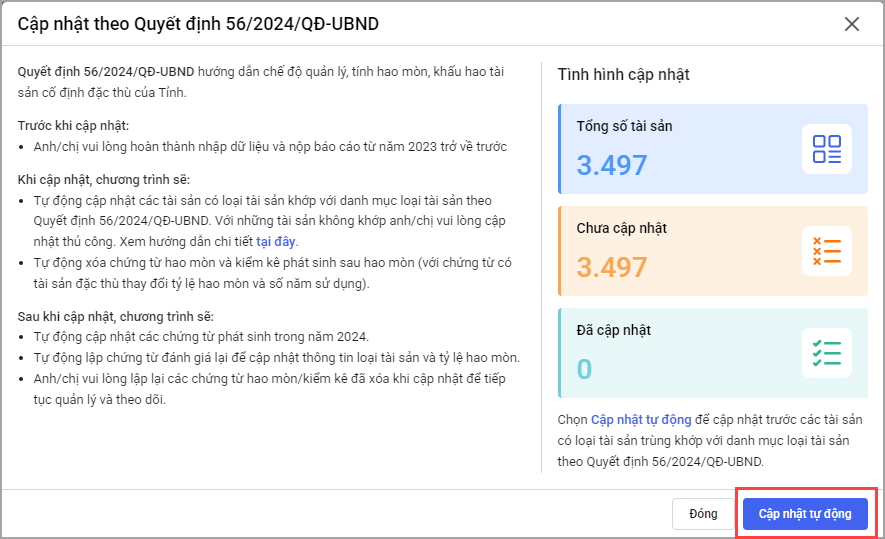Click the Trước khi cập nhật heading
Image resolution: width=885 pixels, height=539 pixels.
pyautogui.click(x=73, y=125)
